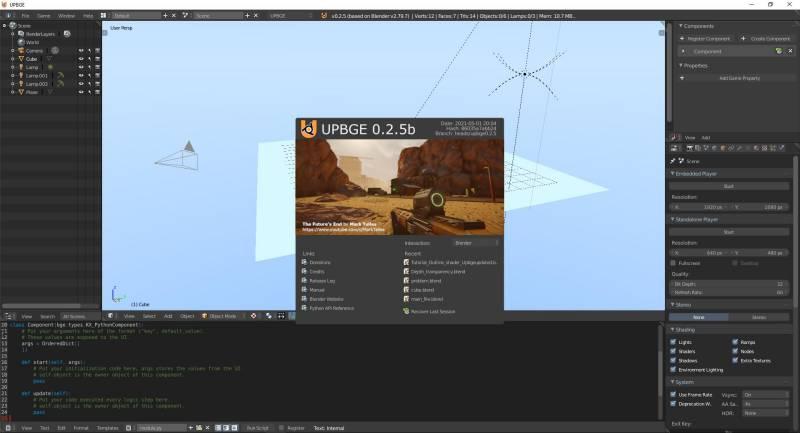Toggle render restriction for Plane
This screenshot has width=800, height=433.
[x=97, y=92]
